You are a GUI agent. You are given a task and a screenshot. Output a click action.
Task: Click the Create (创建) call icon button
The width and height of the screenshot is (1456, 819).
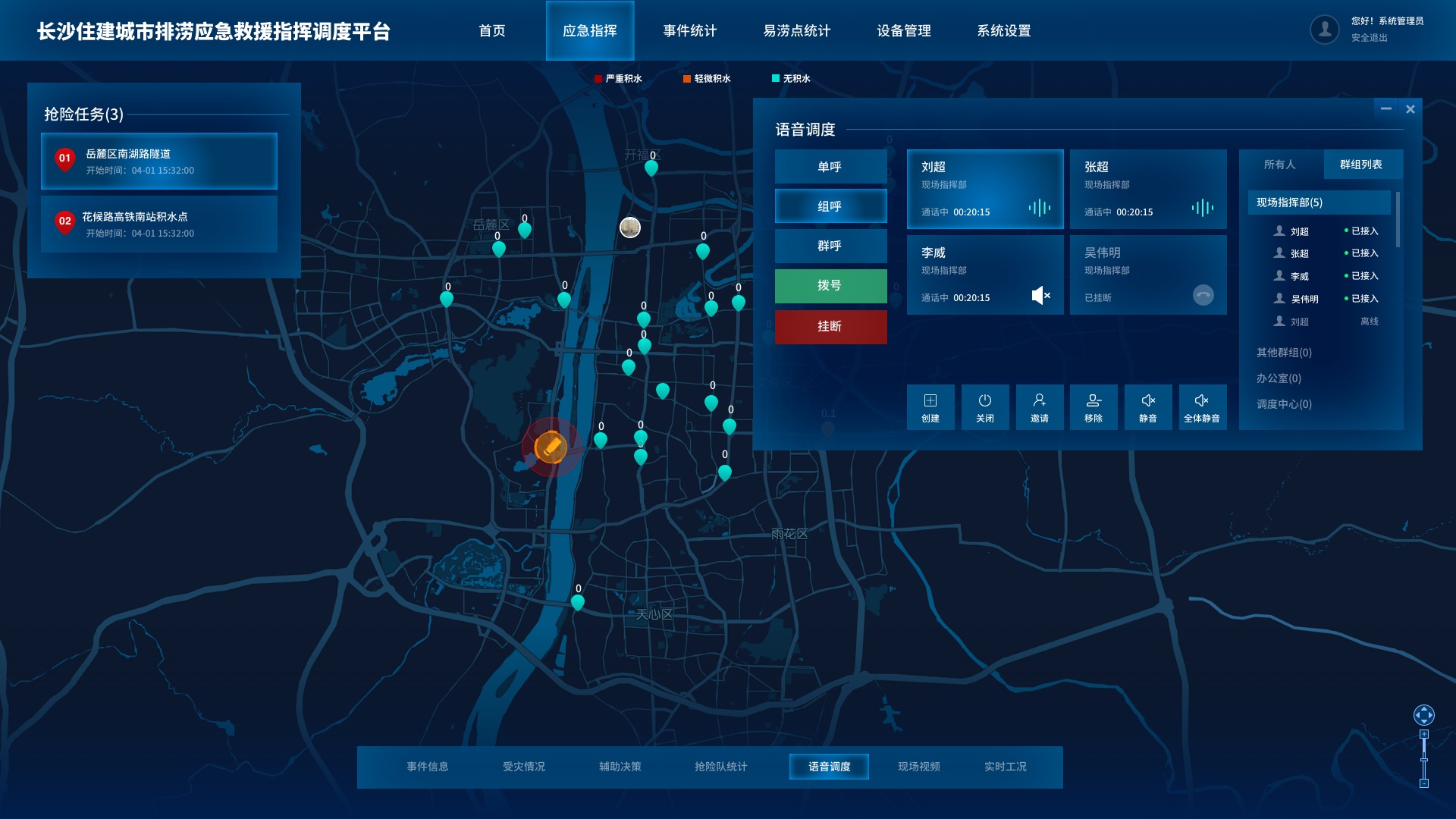click(x=930, y=407)
